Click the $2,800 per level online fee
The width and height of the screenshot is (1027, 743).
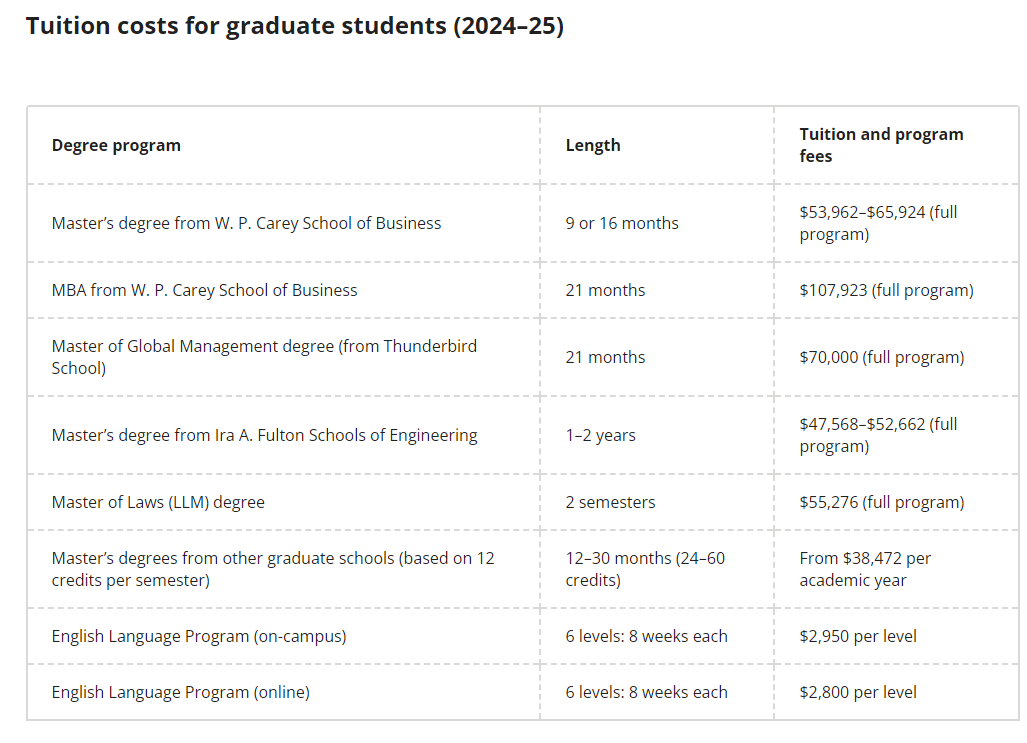pos(858,692)
